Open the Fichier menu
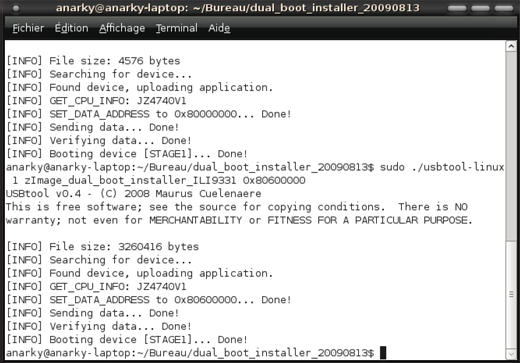 tap(28, 28)
